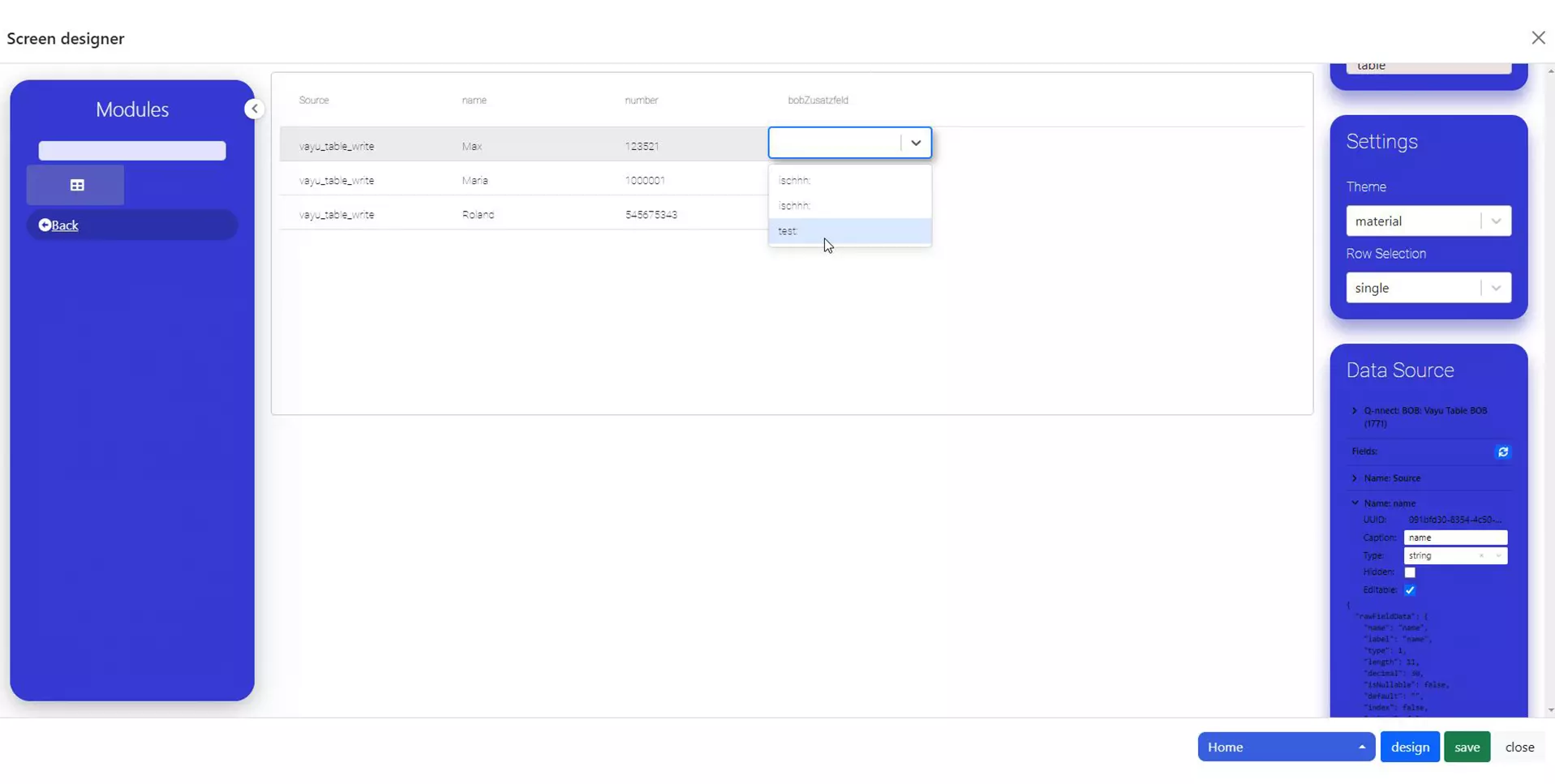
Task: Click the right panel vertical scrollbar
Action: click(1550, 391)
